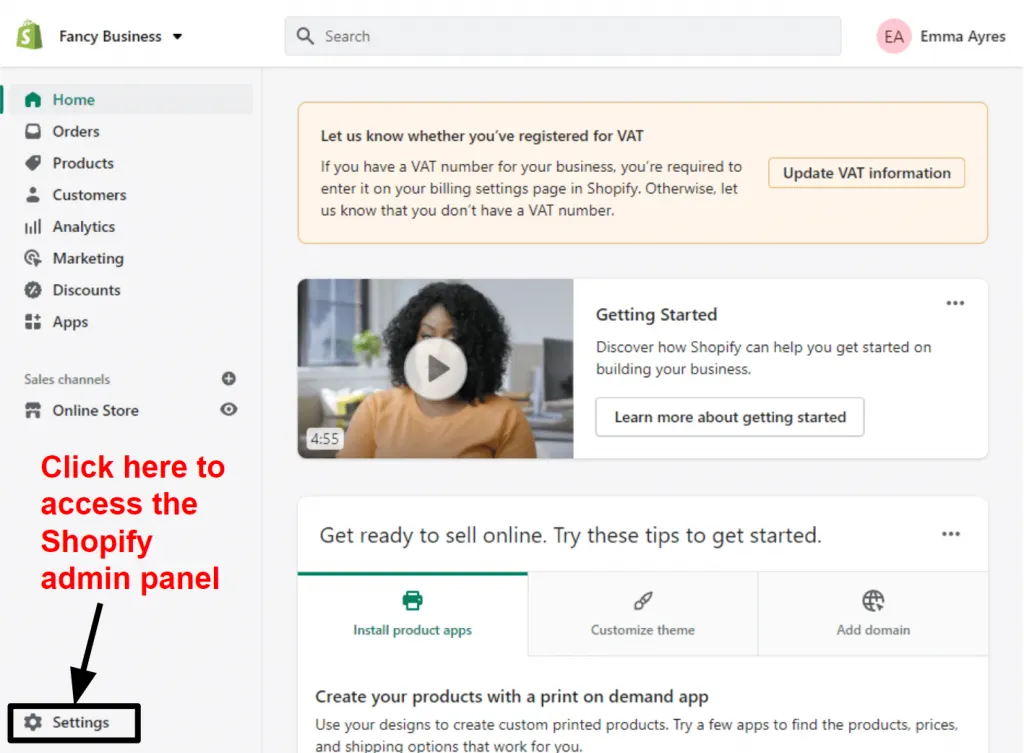The image size is (1024, 753).
Task: Switch to the Add domain tab
Action: pyautogui.click(x=873, y=614)
